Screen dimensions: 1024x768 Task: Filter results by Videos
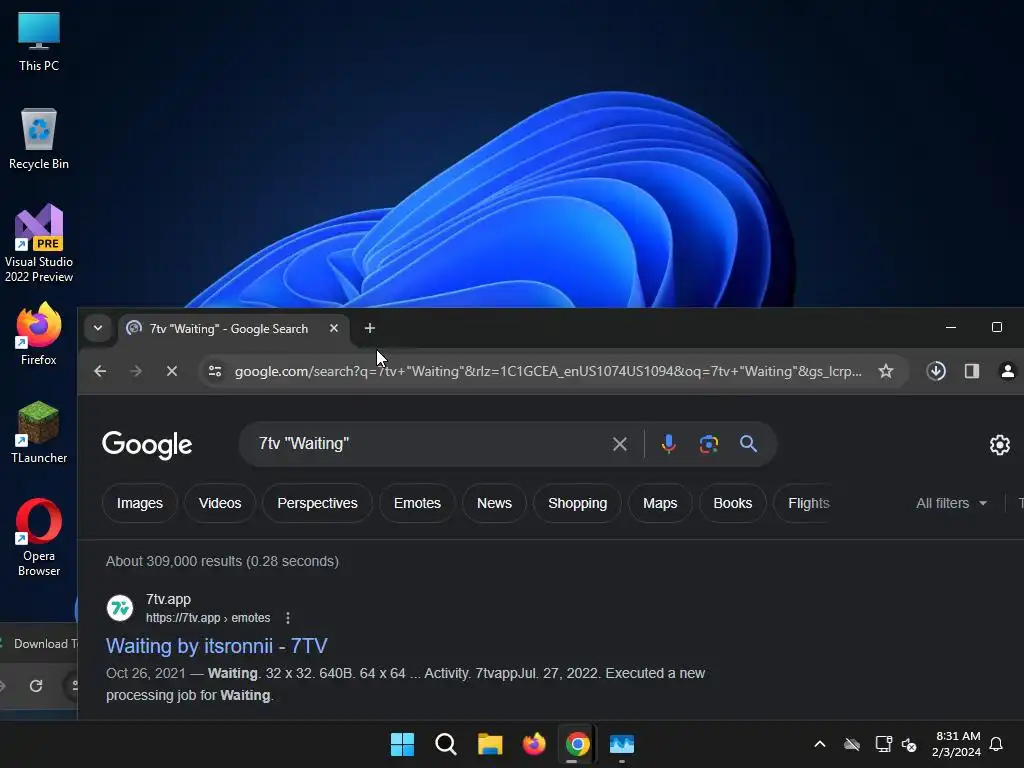(x=220, y=503)
